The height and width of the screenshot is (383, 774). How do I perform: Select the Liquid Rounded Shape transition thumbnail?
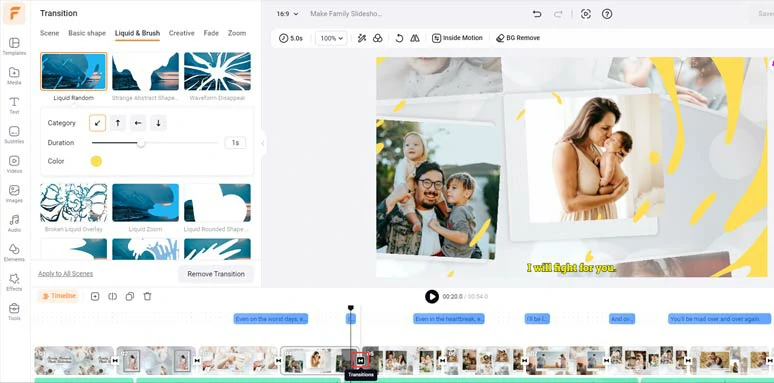tap(217, 203)
